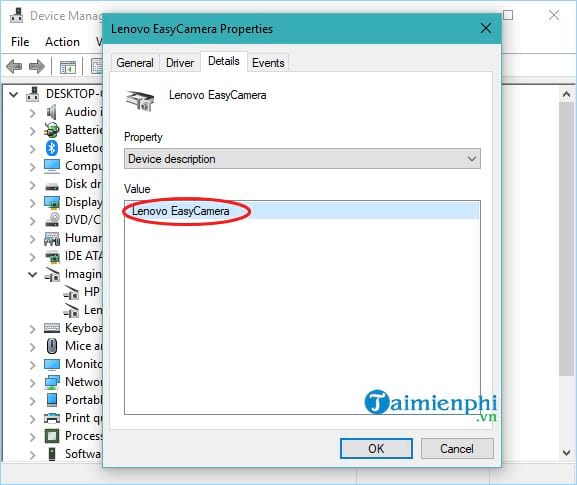This screenshot has width=577, height=485.
Task: Click the DVD/CD-ROM drives disc icon
Action: [53, 220]
